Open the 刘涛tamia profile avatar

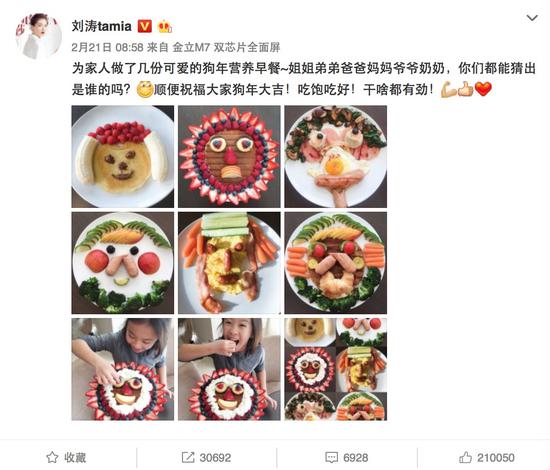pyautogui.click(x=38, y=36)
